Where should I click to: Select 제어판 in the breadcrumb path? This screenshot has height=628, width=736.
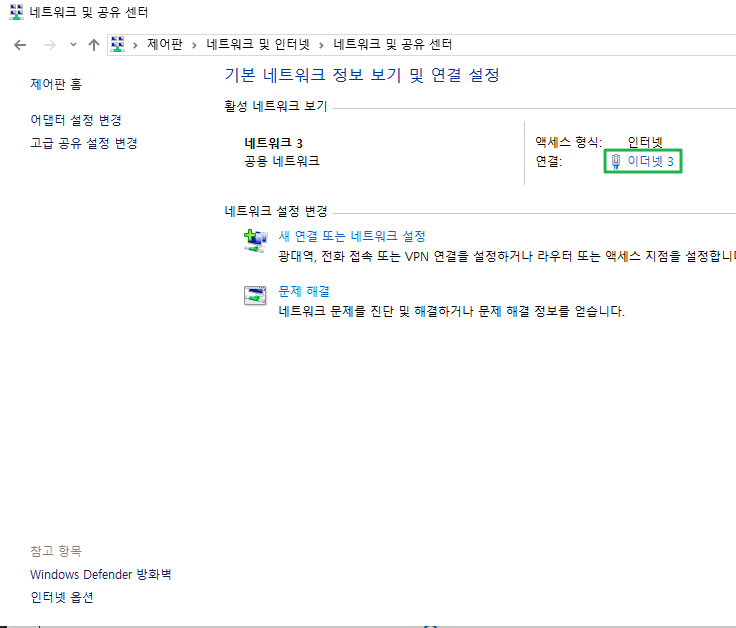coord(165,45)
